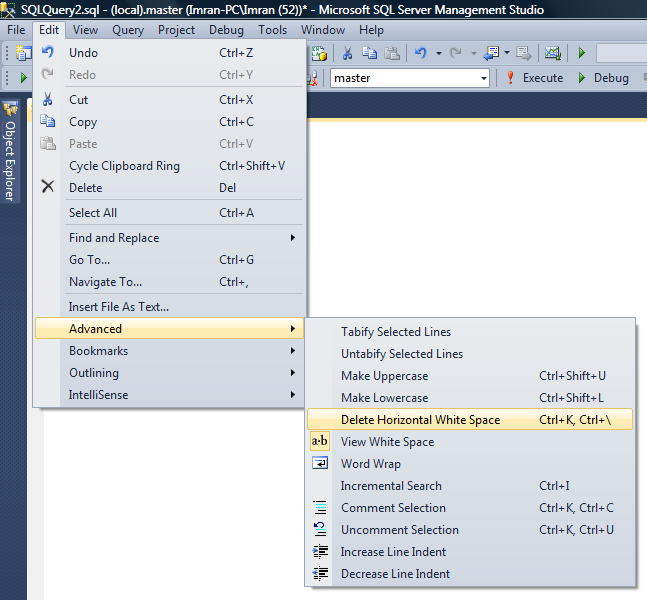Expand the Outlining submenu
647x600 pixels.
point(93,373)
